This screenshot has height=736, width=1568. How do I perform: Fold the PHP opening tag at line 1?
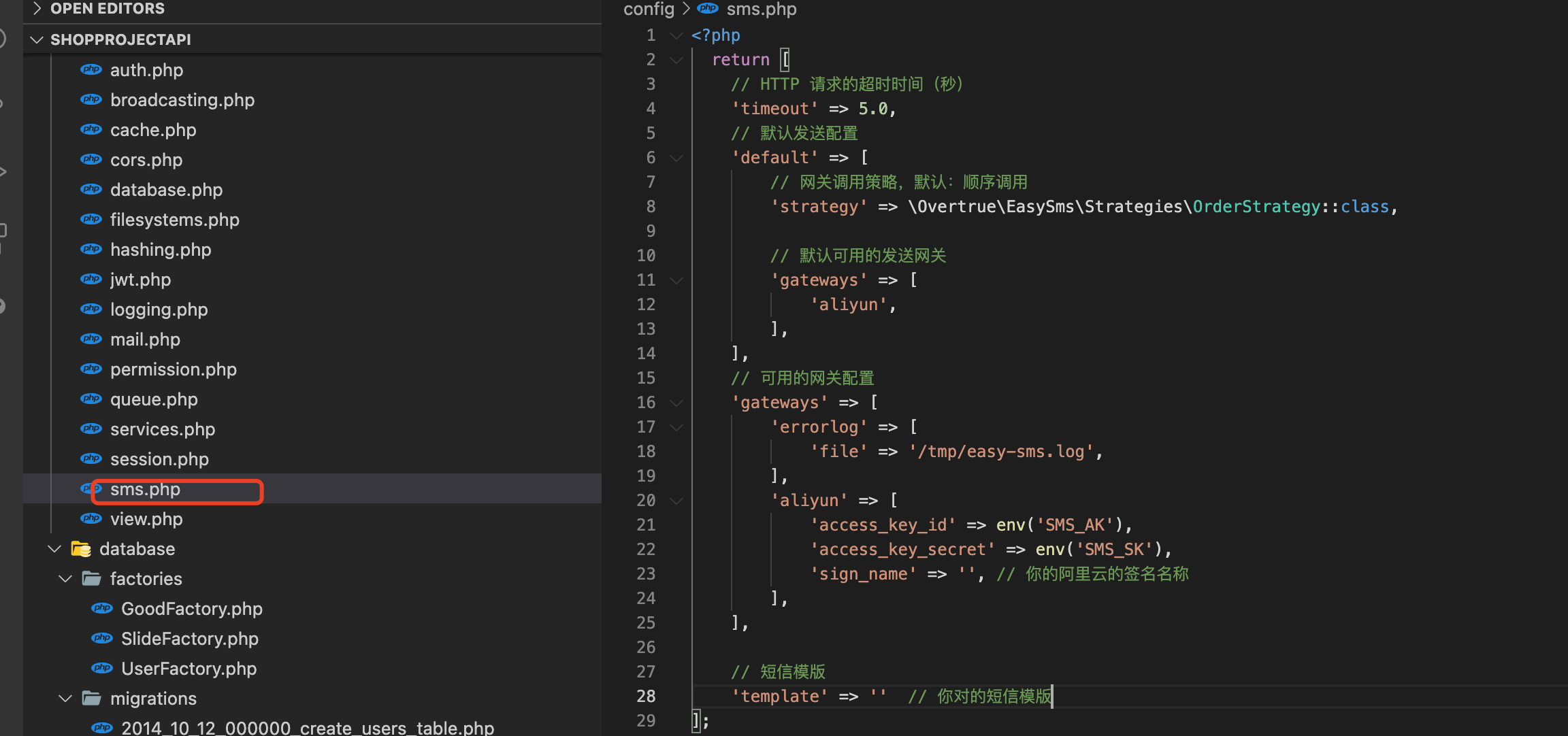[x=676, y=35]
